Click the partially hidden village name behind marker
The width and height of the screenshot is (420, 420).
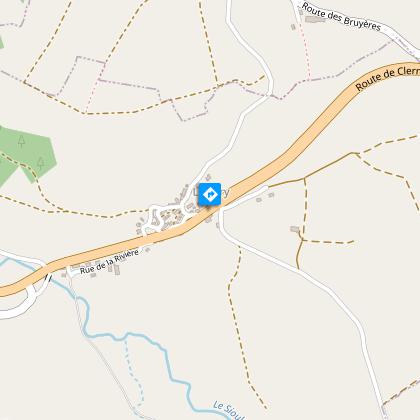[x=211, y=192]
